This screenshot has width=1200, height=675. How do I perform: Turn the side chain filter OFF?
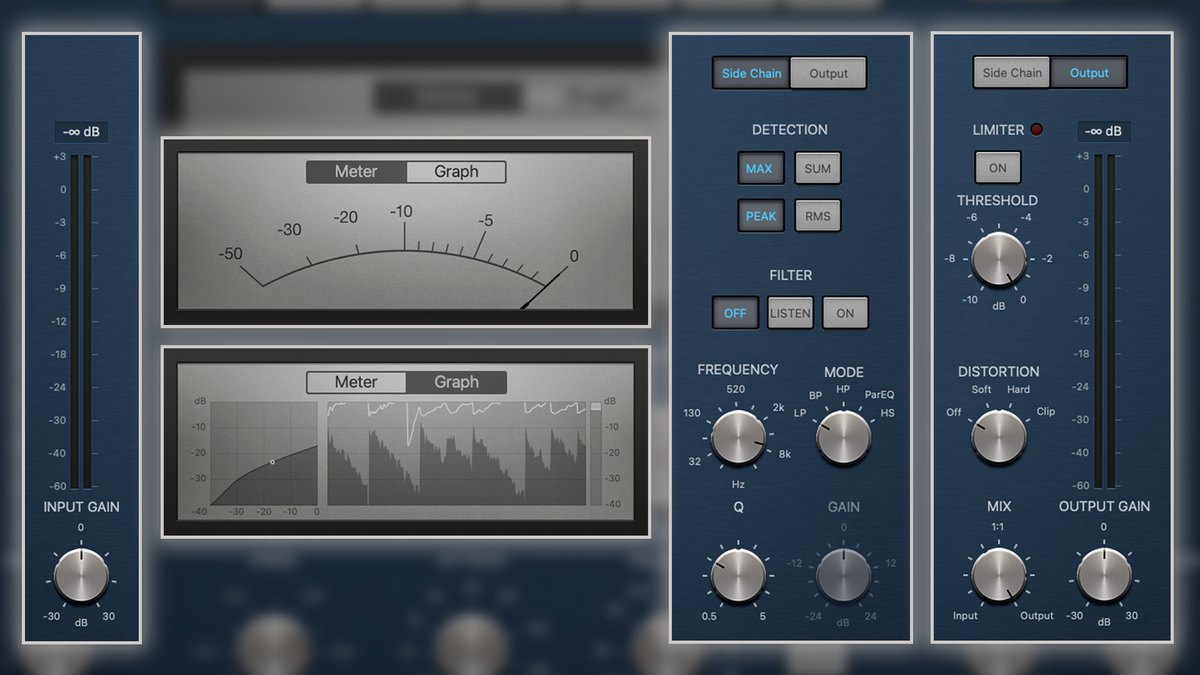coord(735,312)
